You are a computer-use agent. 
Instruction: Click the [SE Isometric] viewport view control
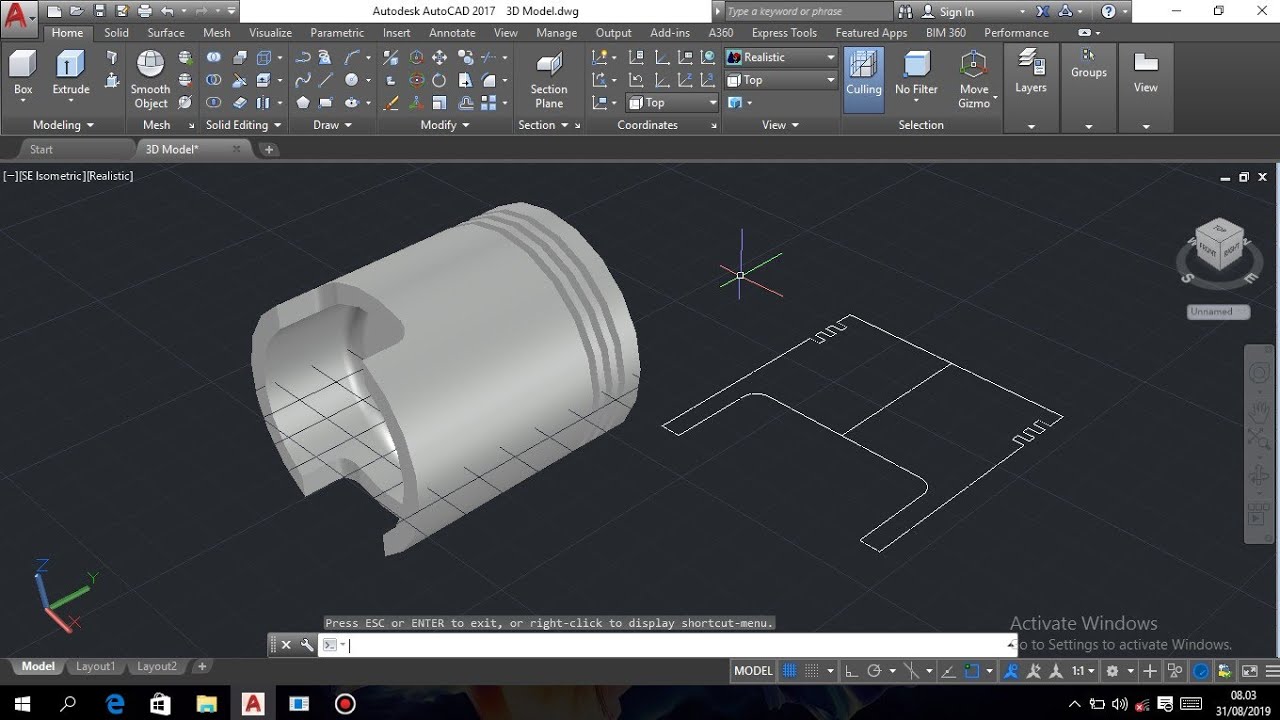[x=52, y=176]
